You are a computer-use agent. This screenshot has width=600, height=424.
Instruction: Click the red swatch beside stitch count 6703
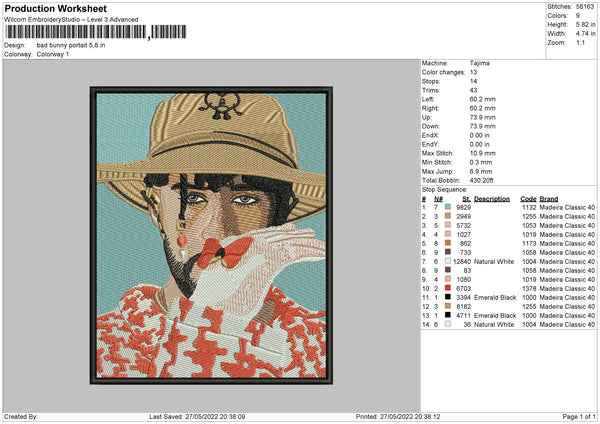[x=448, y=288]
